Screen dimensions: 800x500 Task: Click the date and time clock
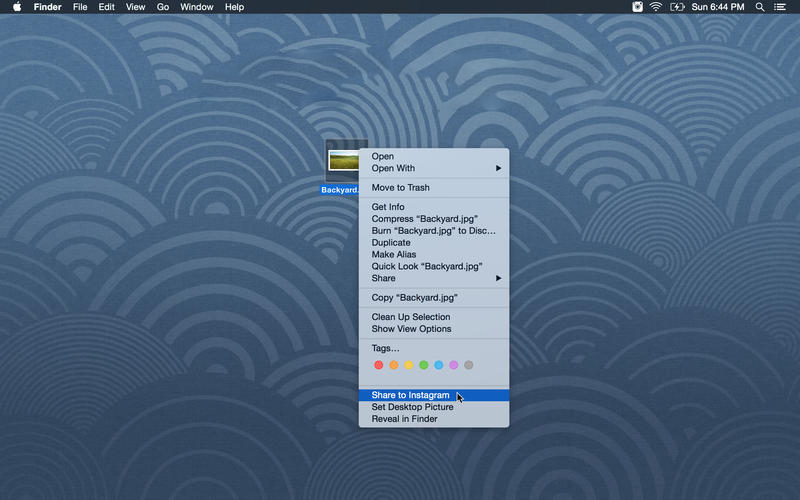pos(720,7)
